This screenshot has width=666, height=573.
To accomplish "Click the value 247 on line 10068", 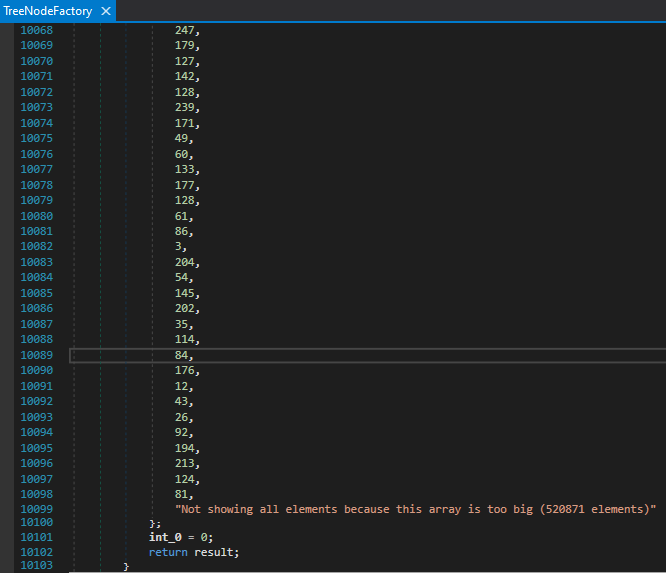I will (184, 30).
